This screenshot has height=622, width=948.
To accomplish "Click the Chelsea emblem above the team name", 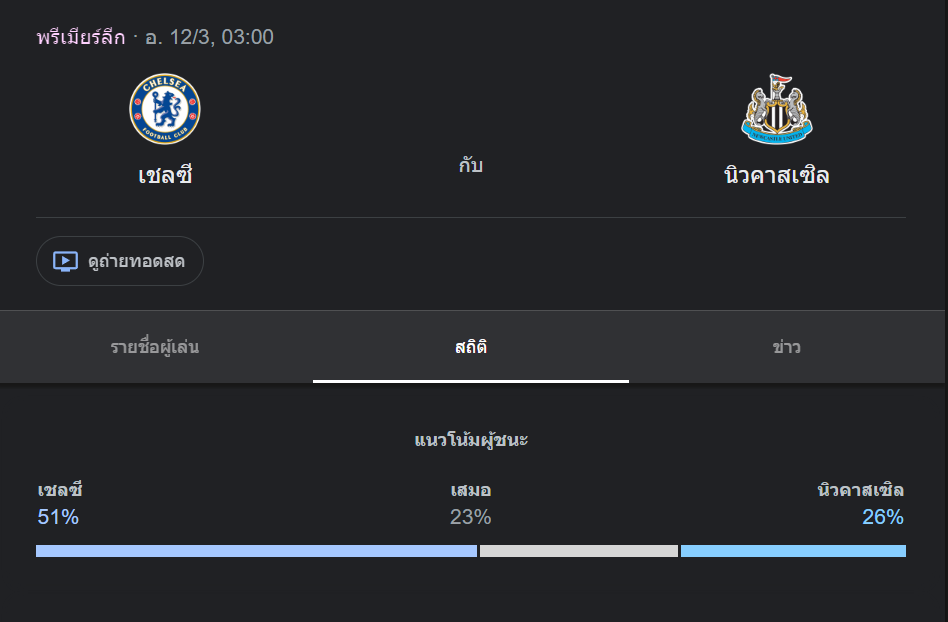I will [165, 108].
